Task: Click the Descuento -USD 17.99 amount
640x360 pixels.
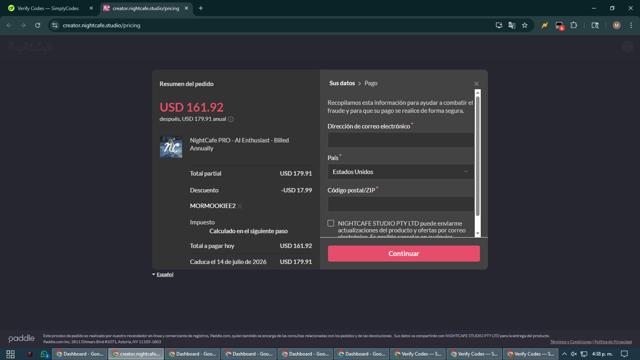Action: (x=296, y=190)
